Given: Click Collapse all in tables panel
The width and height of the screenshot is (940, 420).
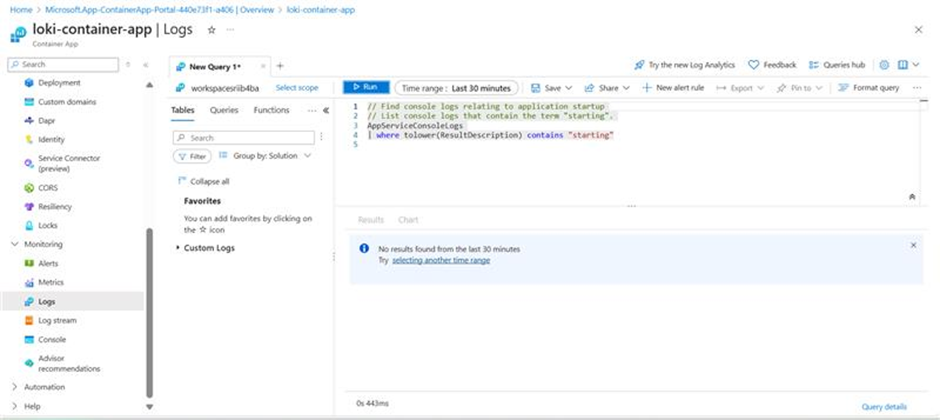Looking at the screenshot, I should pos(203,181).
